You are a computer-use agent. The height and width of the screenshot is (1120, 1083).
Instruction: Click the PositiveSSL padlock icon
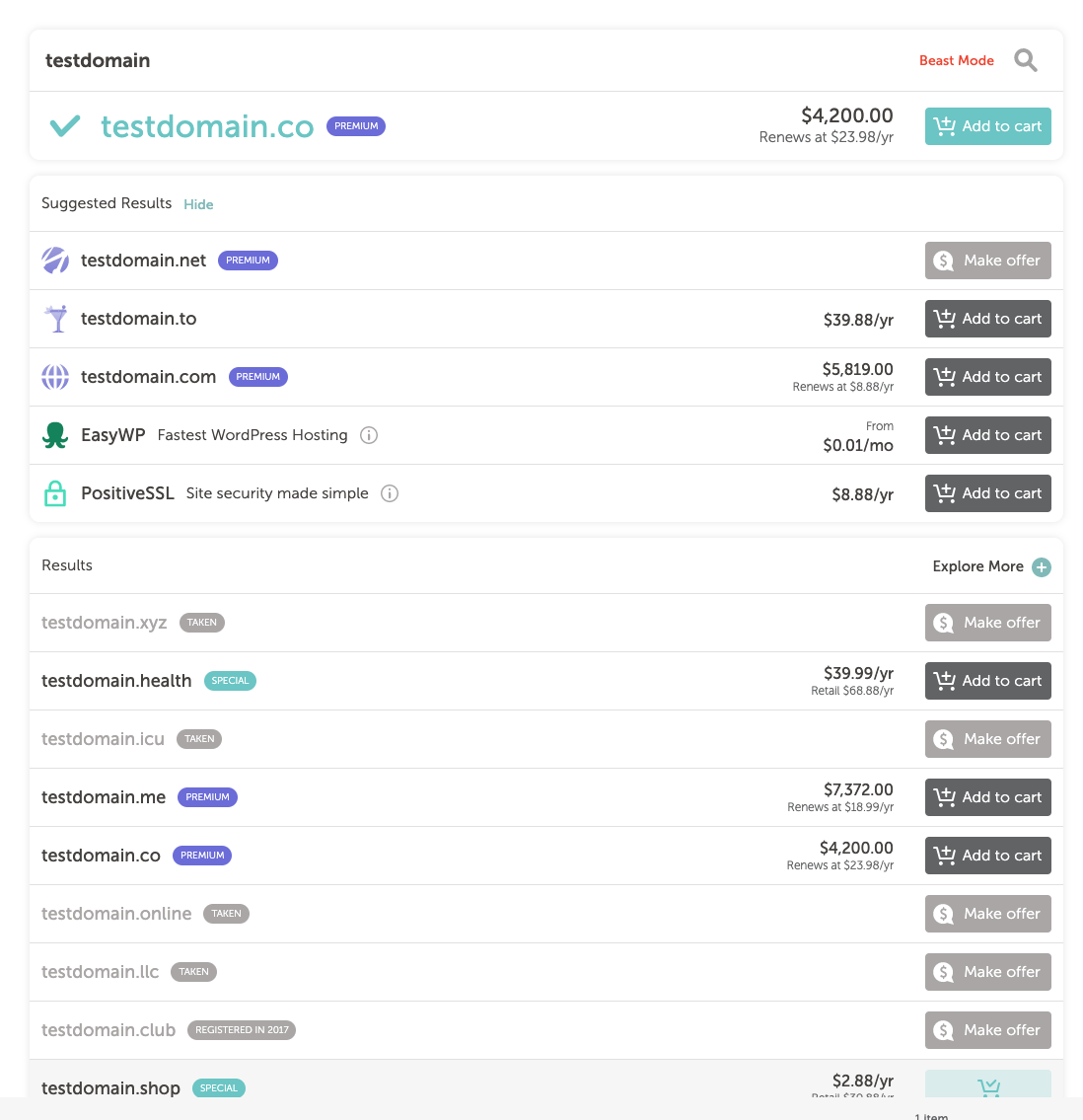(x=55, y=493)
